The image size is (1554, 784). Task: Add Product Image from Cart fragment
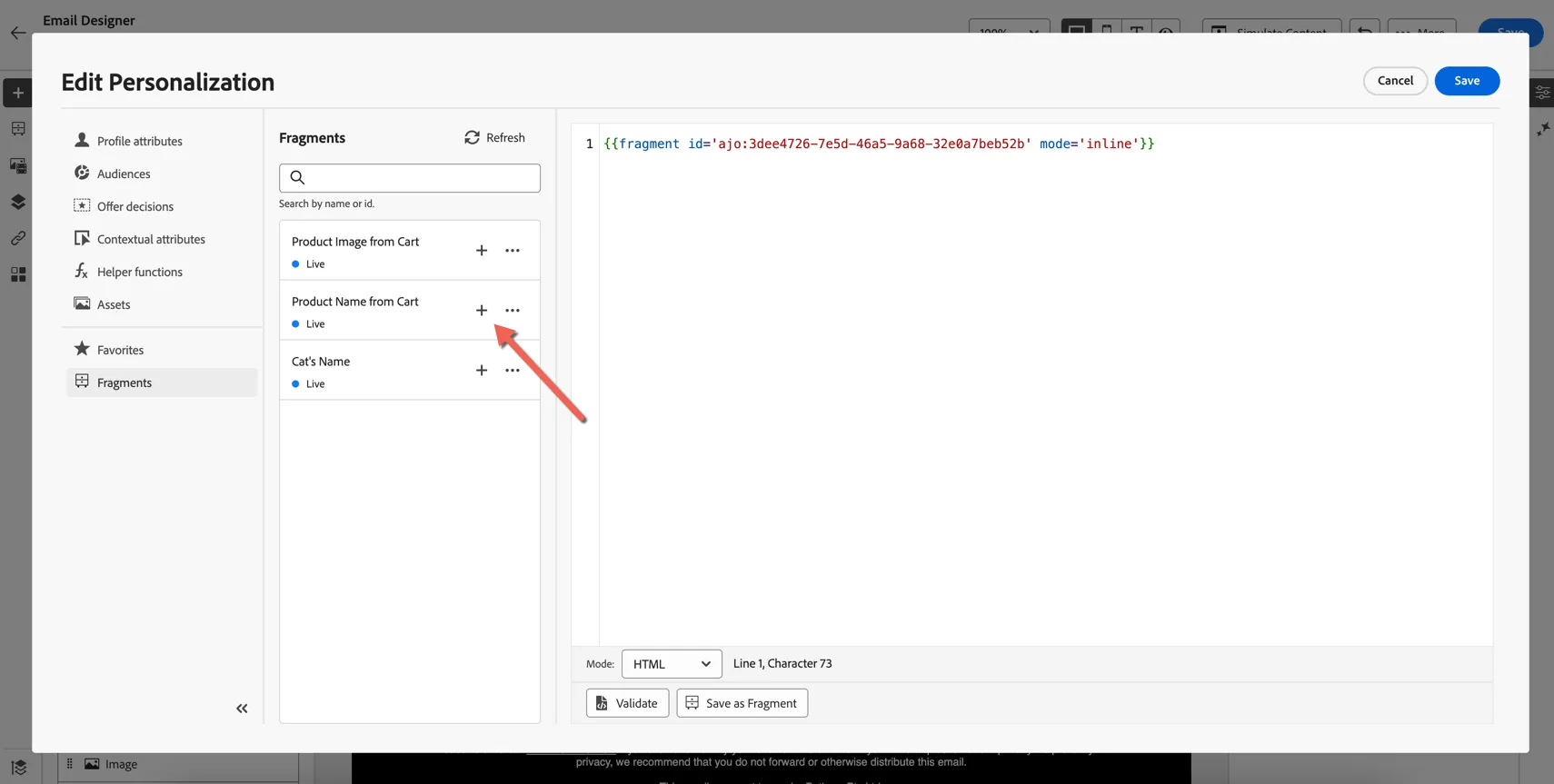pyautogui.click(x=482, y=251)
